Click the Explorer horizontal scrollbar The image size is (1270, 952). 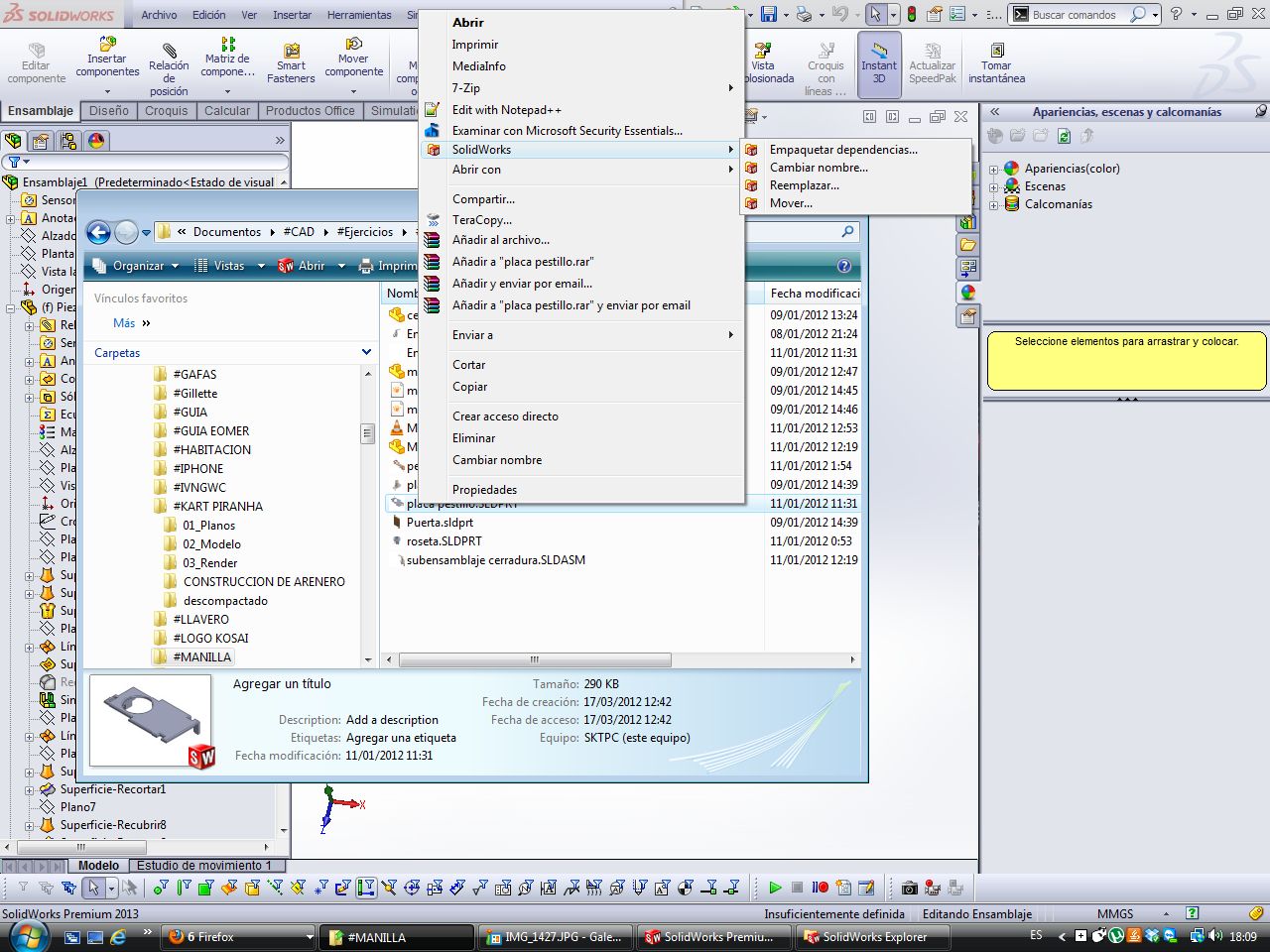click(534, 659)
